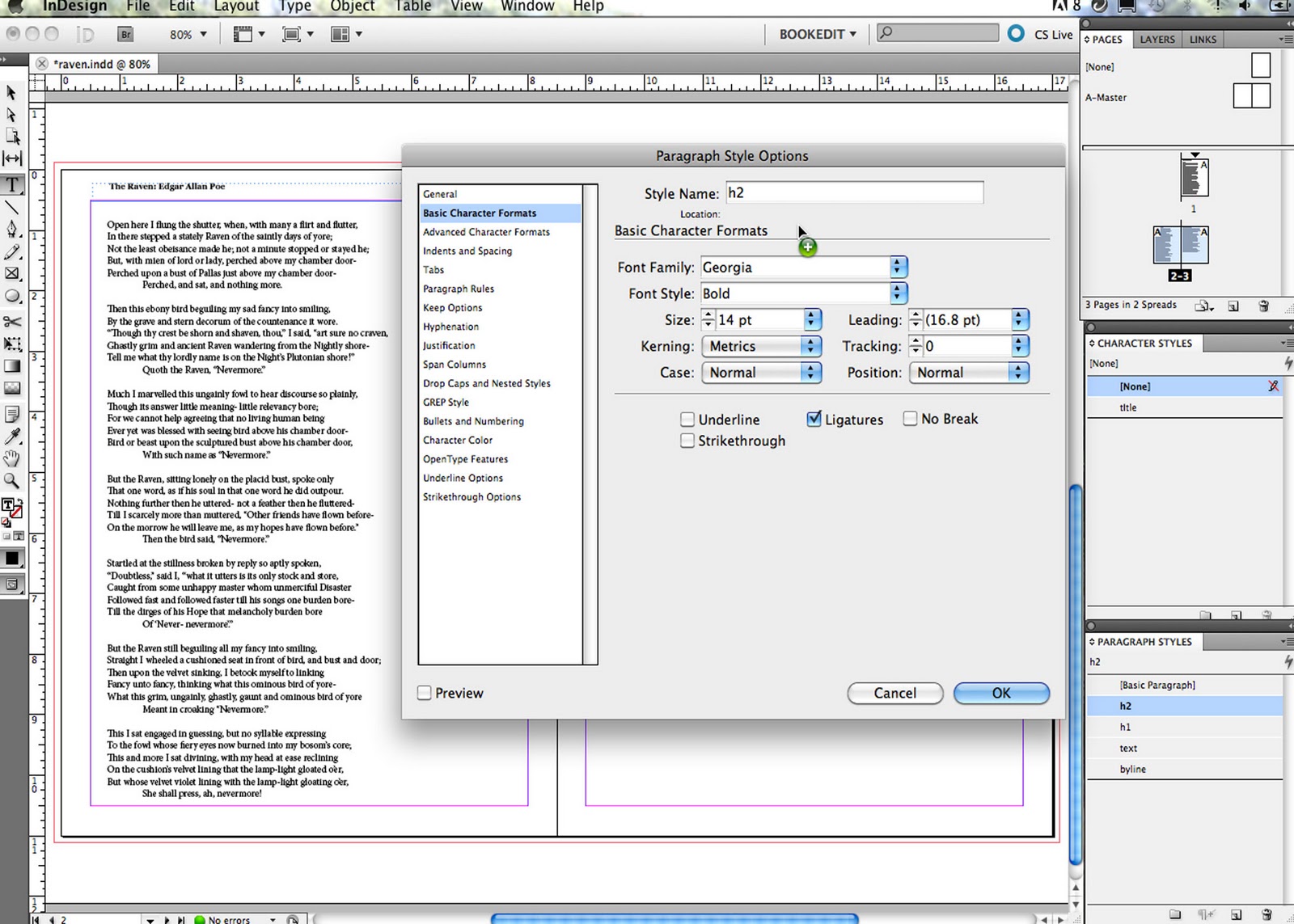The width and height of the screenshot is (1294, 924).
Task: Open the BOOKEDIT workspace switcher
Action: (x=818, y=34)
